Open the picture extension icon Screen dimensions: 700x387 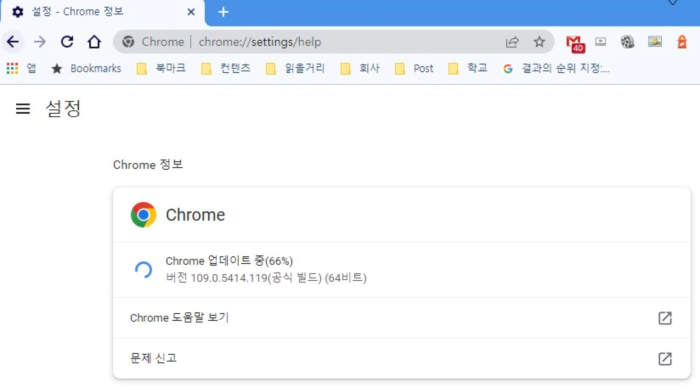(x=655, y=42)
